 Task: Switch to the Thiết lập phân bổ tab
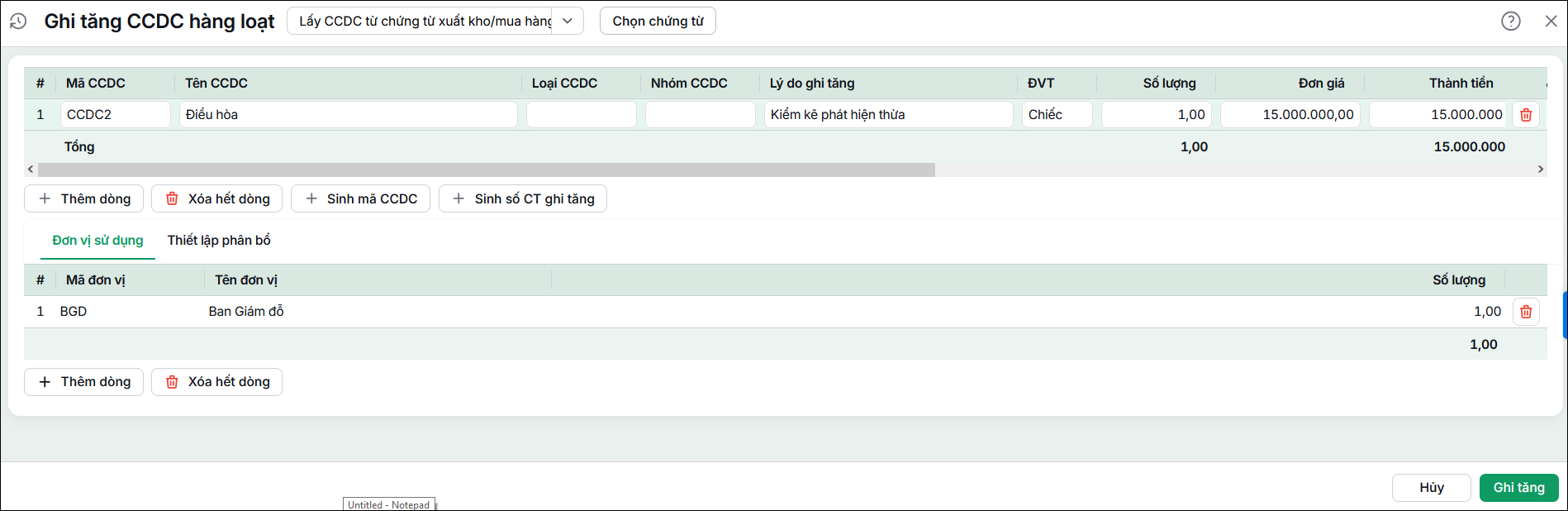coord(219,240)
